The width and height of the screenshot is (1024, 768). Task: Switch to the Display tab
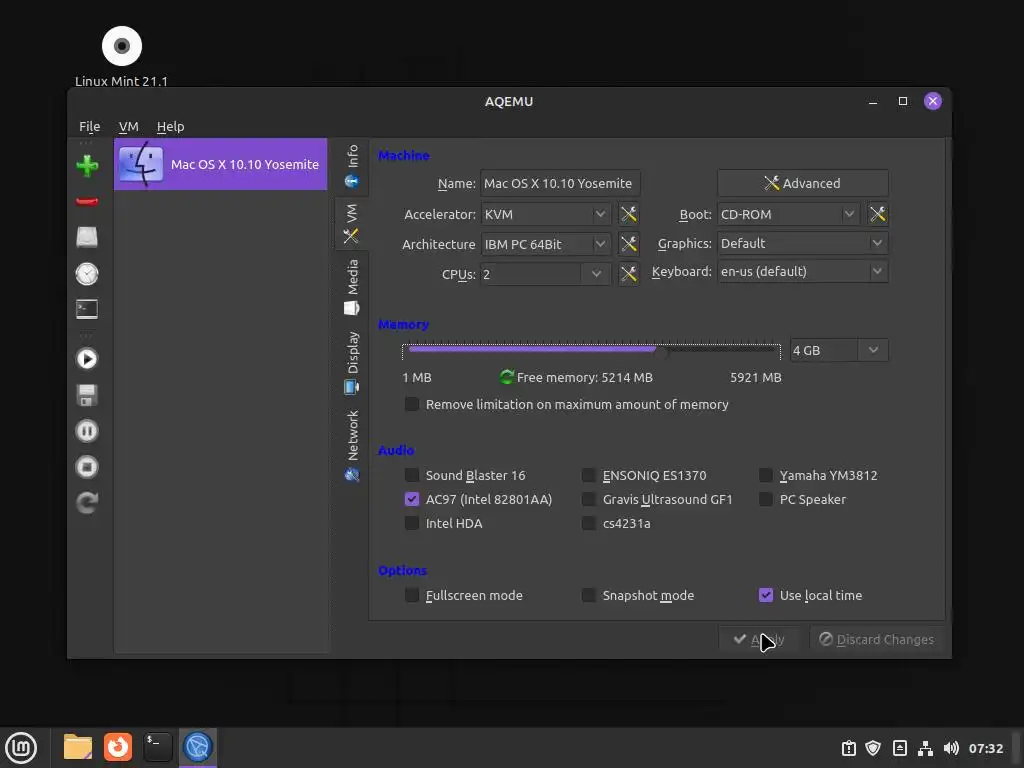(x=352, y=362)
